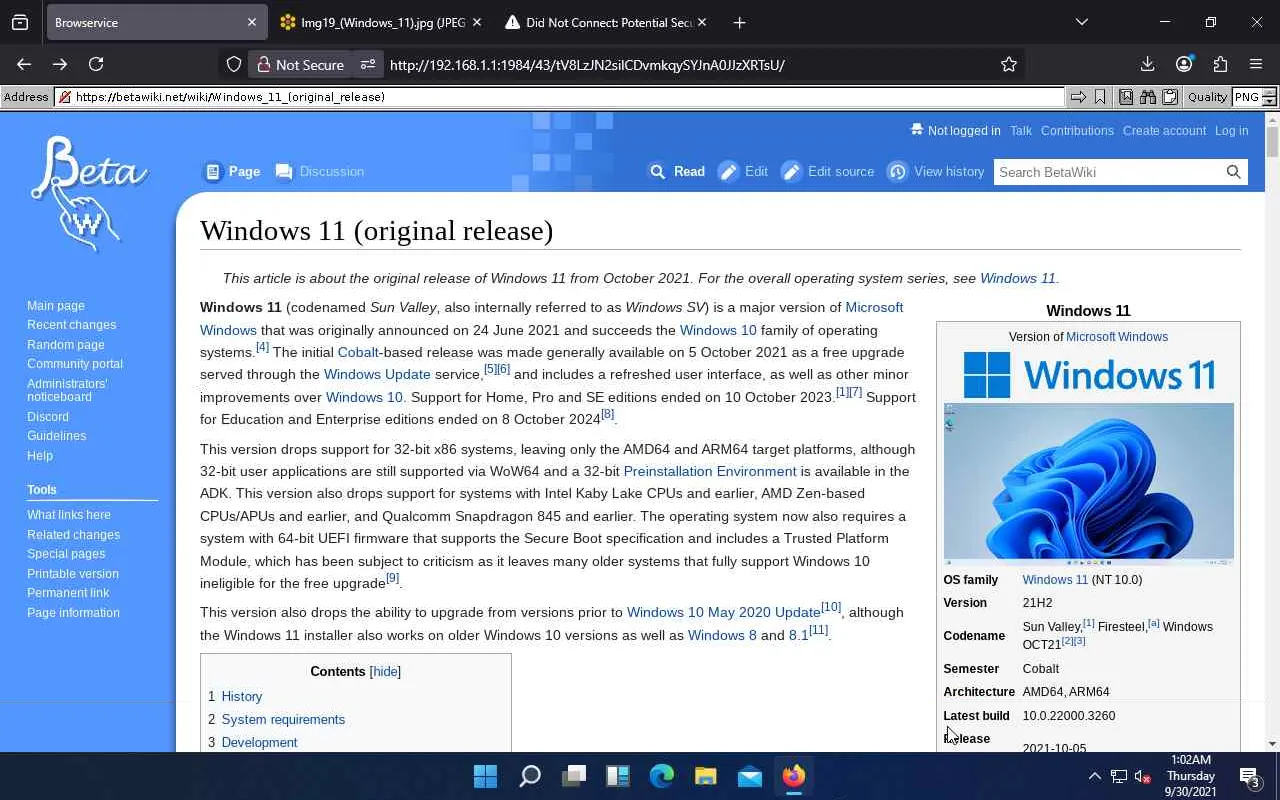Click the 10.0.22000.3260 latest build value

coord(1068,716)
